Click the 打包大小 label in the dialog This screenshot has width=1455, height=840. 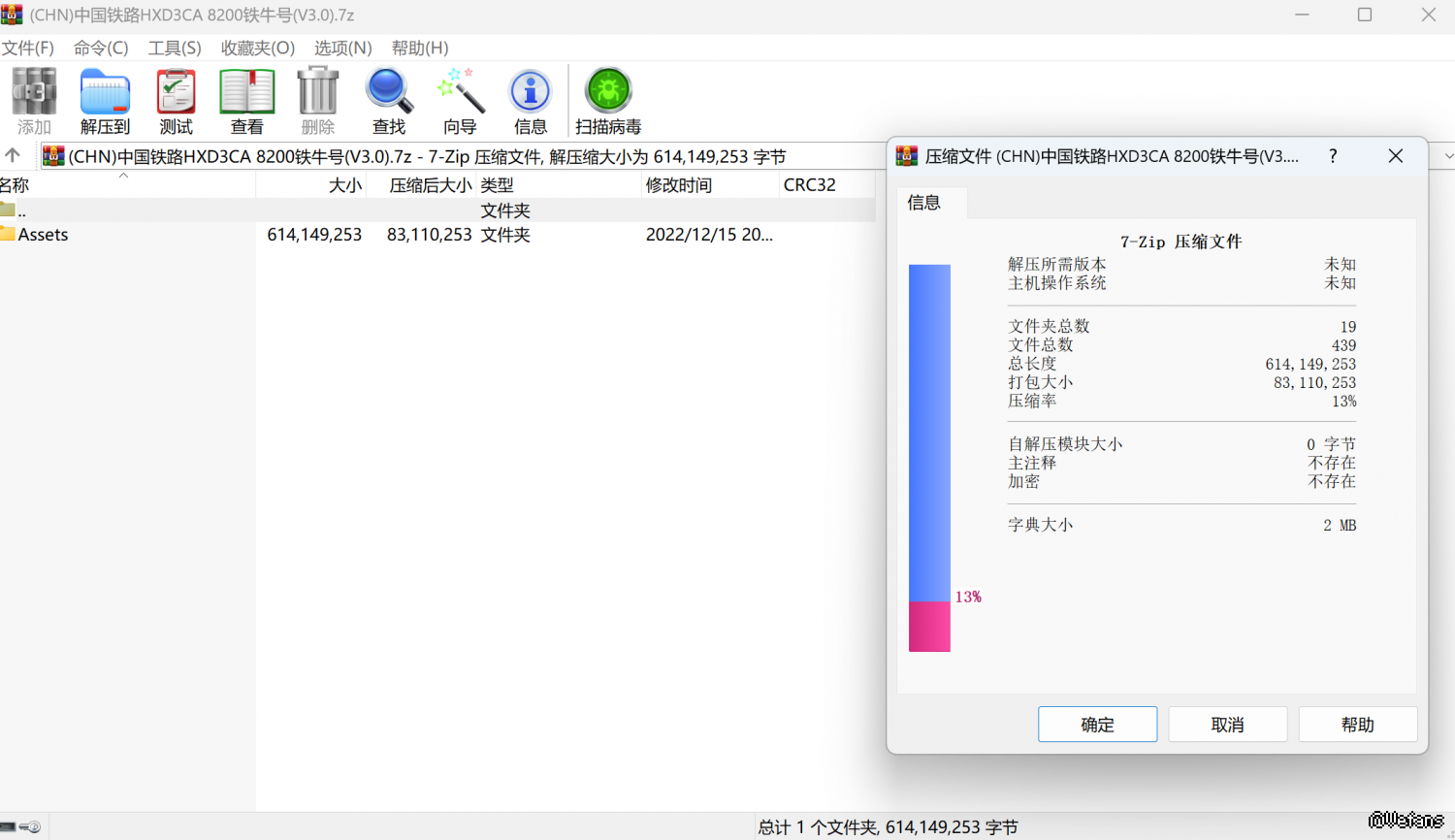coord(1040,382)
